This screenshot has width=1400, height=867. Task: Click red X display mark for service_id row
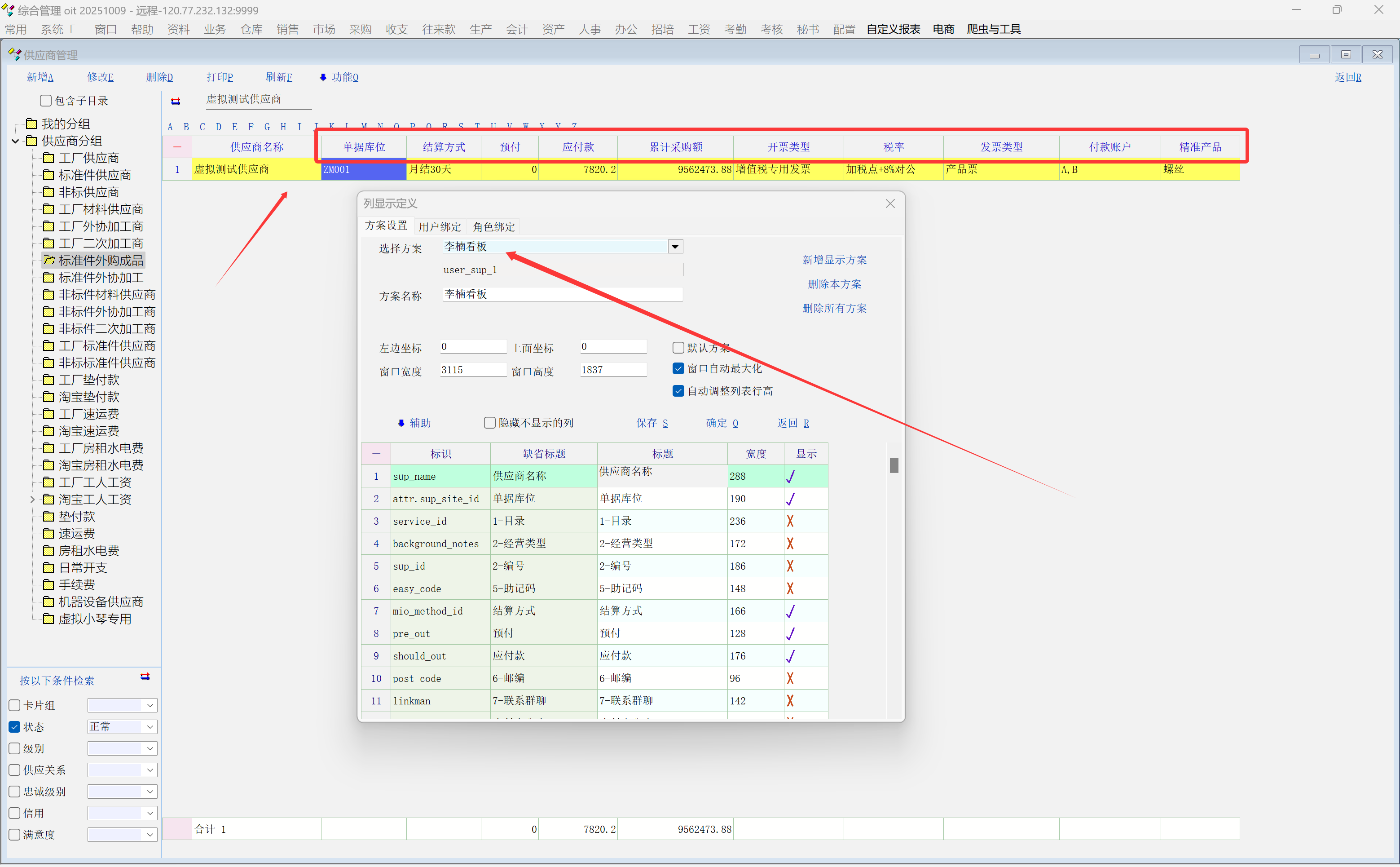click(x=790, y=521)
